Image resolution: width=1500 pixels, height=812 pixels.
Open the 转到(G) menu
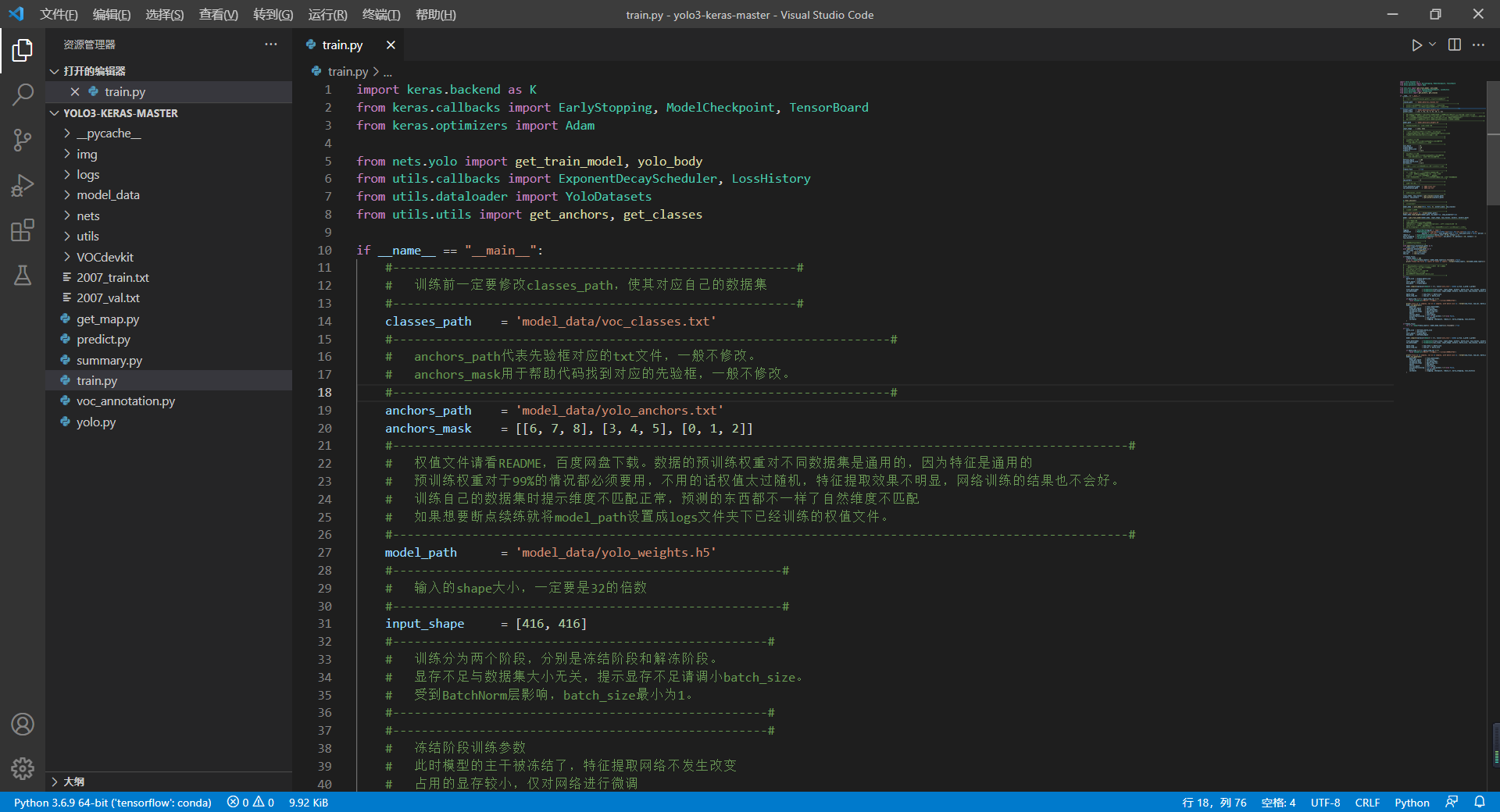(x=273, y=15)
